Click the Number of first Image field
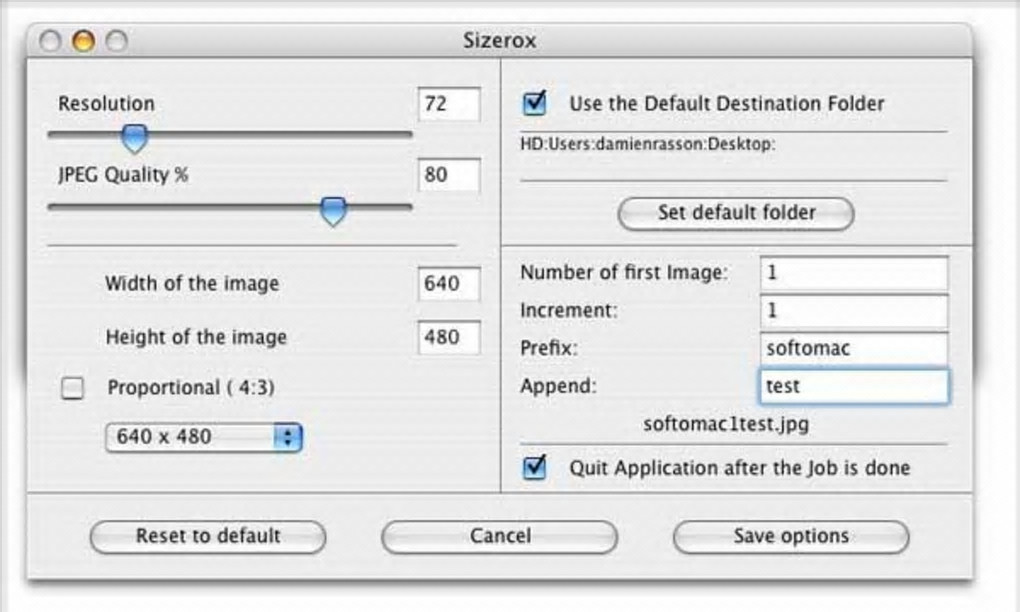Image resolution: width=1020 pixels, height=612 pixels. tap(853, 272)
